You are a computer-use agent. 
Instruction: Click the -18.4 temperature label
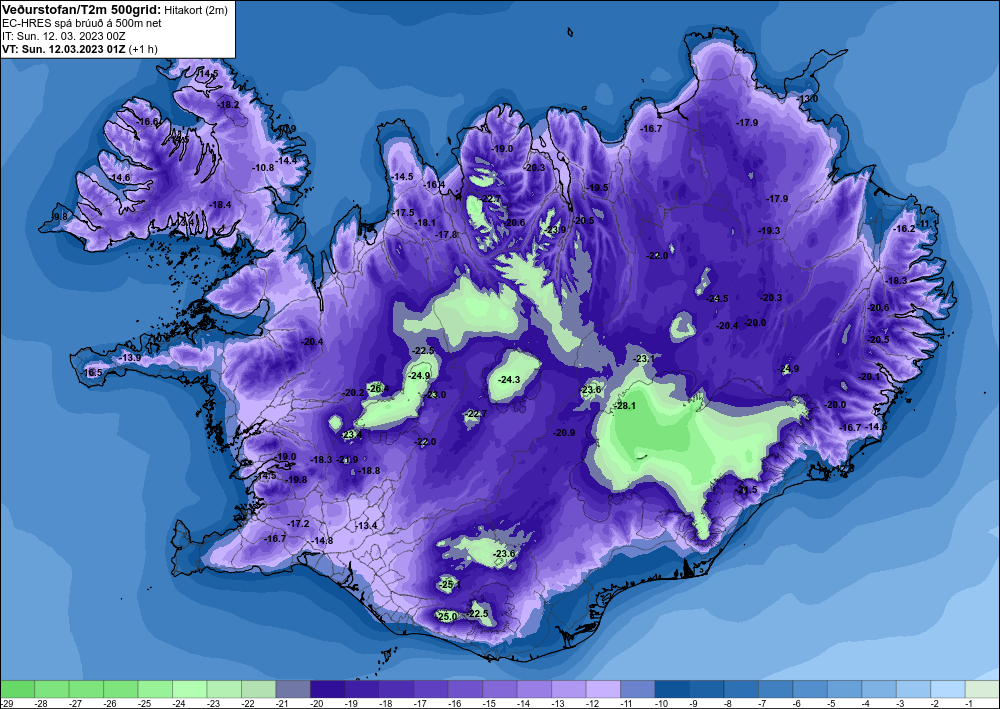point(221,205)
